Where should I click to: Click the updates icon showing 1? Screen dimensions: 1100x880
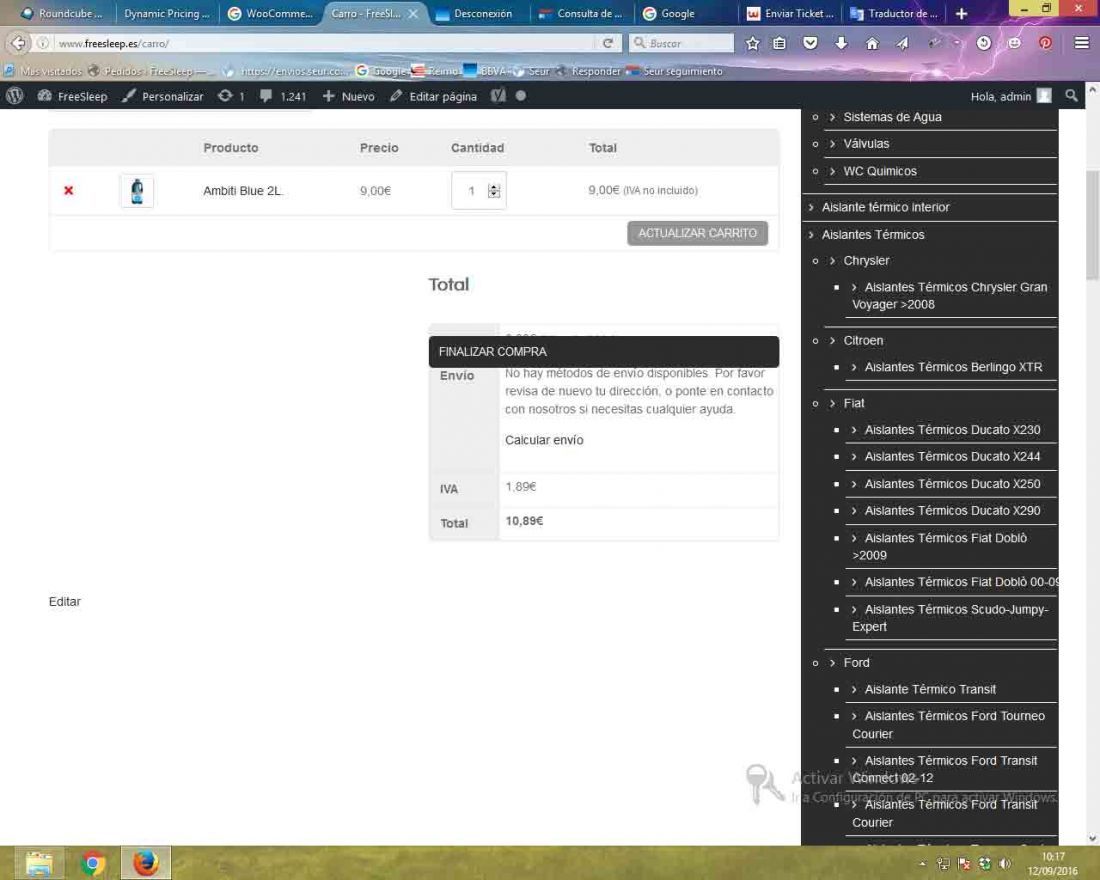point(231,96)
